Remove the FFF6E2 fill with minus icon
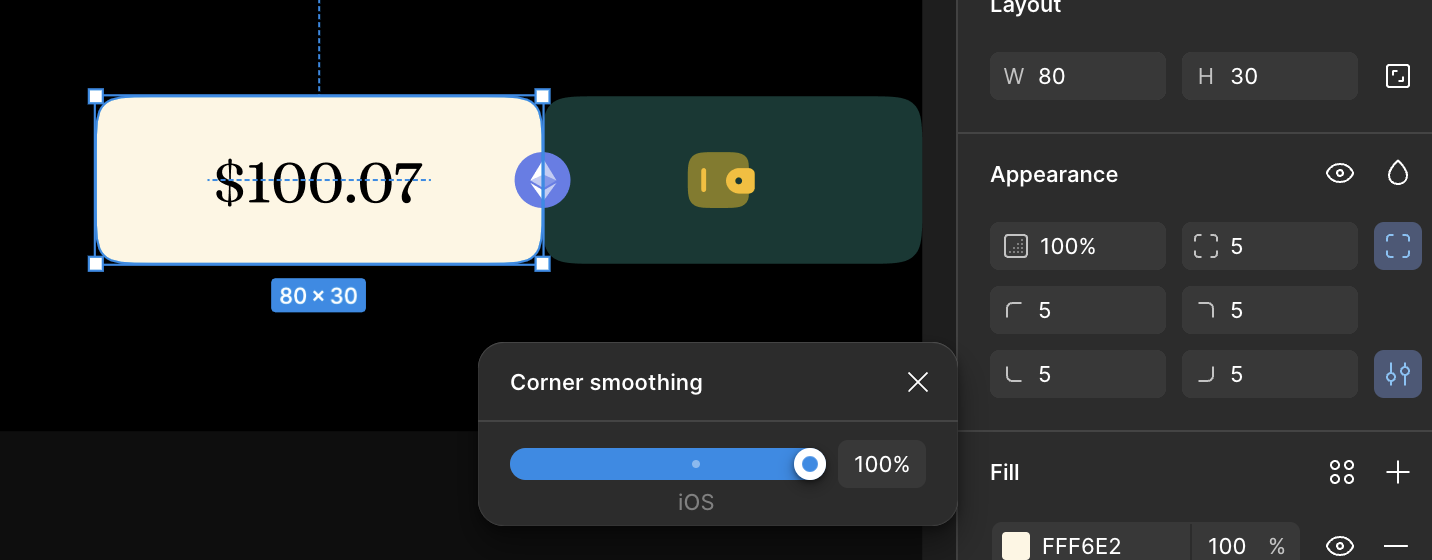 [x=1396, y=546]
